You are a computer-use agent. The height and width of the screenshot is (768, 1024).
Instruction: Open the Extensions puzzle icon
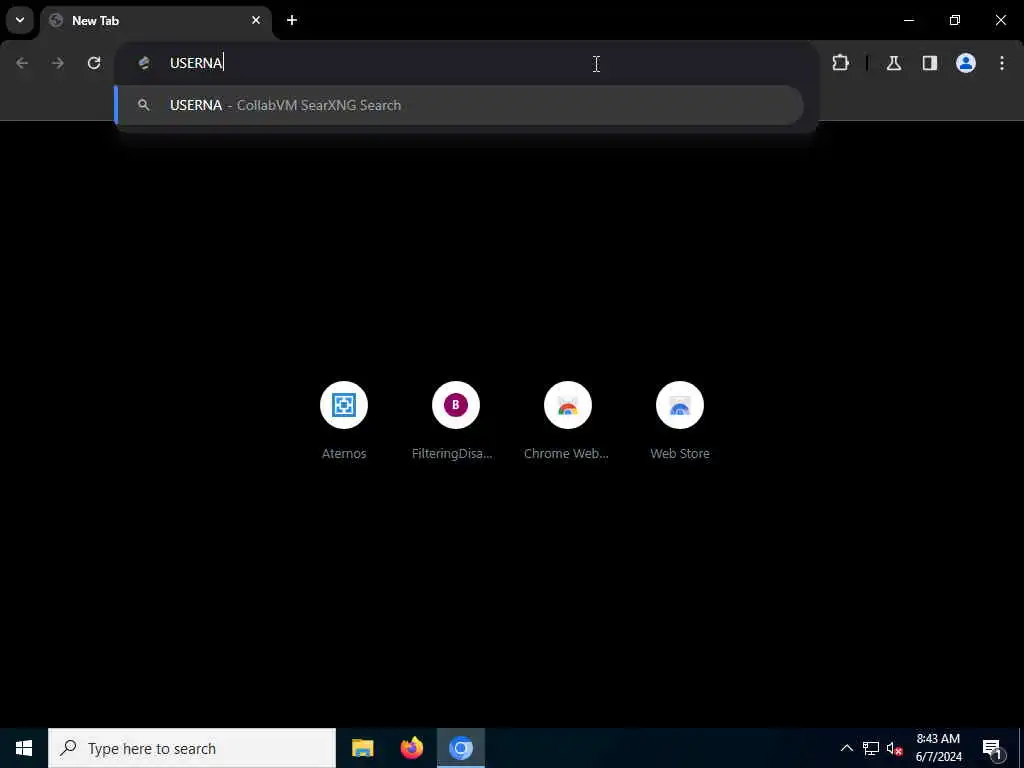point(840,63)
